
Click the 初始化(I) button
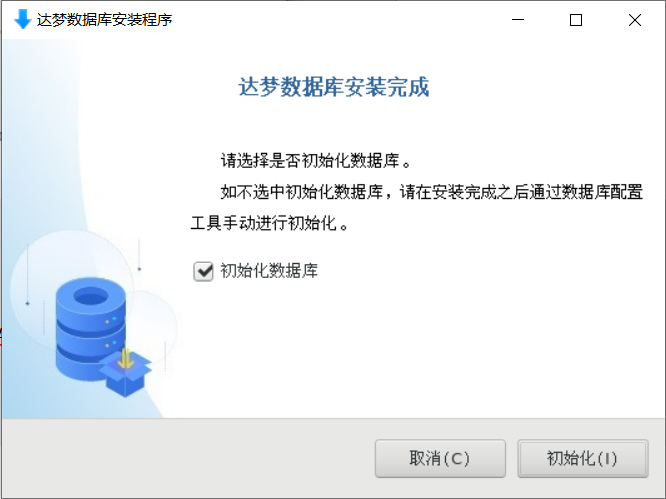pos(583,459)
